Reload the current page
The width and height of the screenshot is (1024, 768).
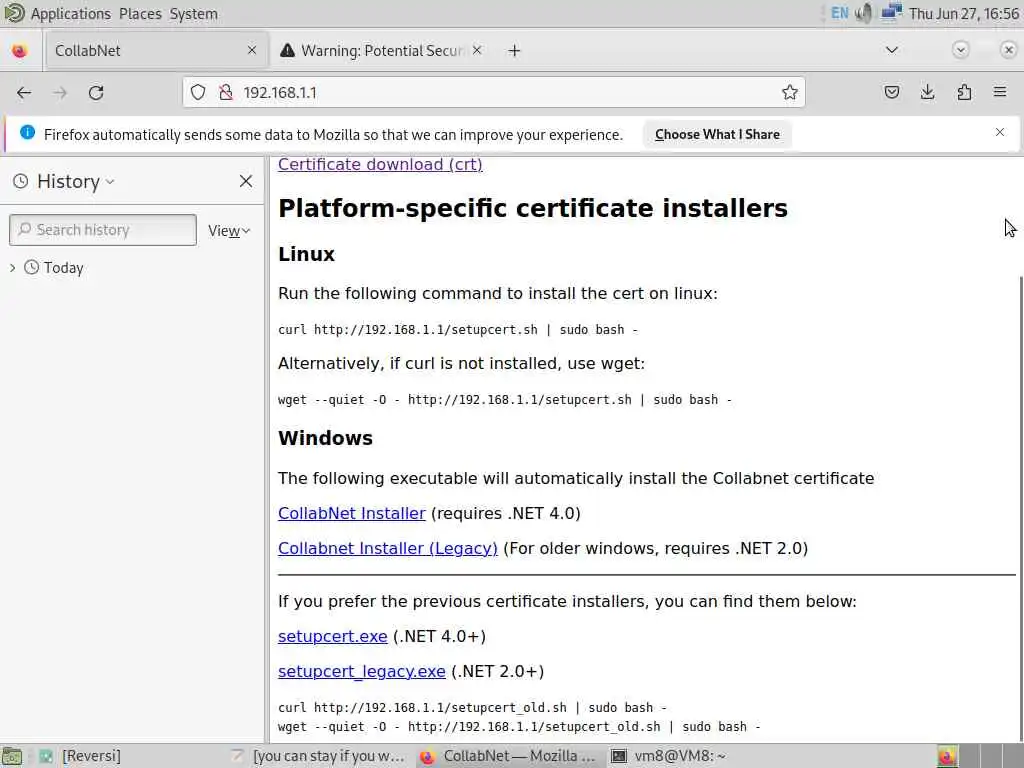point(96,93)
